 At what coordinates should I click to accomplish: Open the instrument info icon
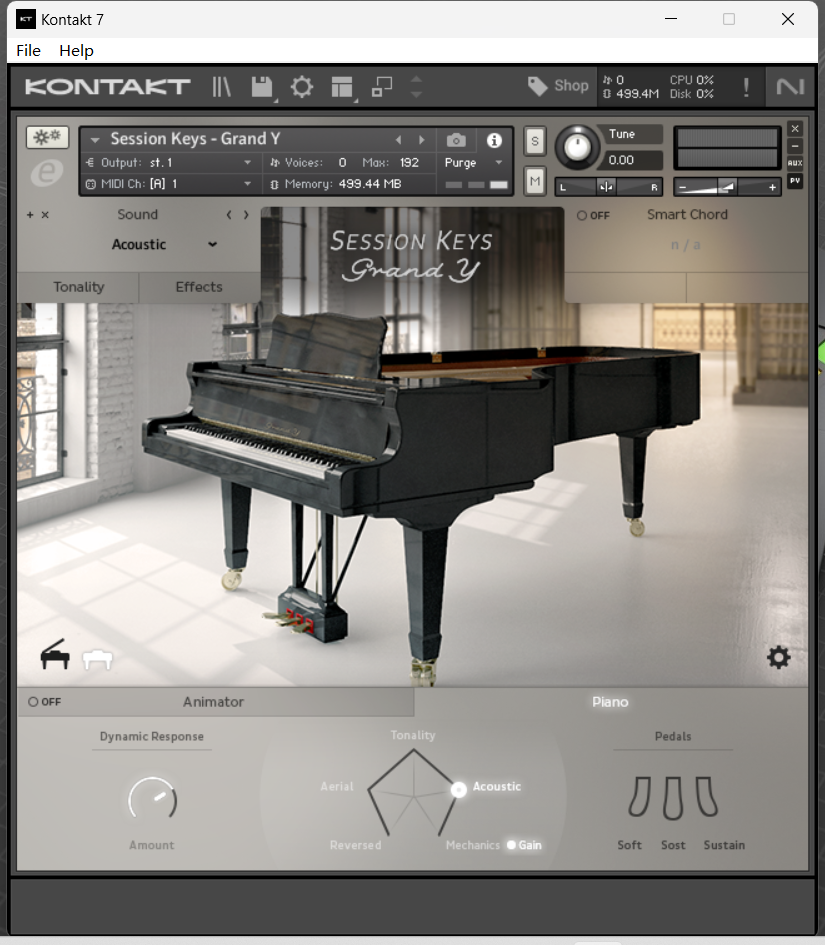[x=493, y=140]
